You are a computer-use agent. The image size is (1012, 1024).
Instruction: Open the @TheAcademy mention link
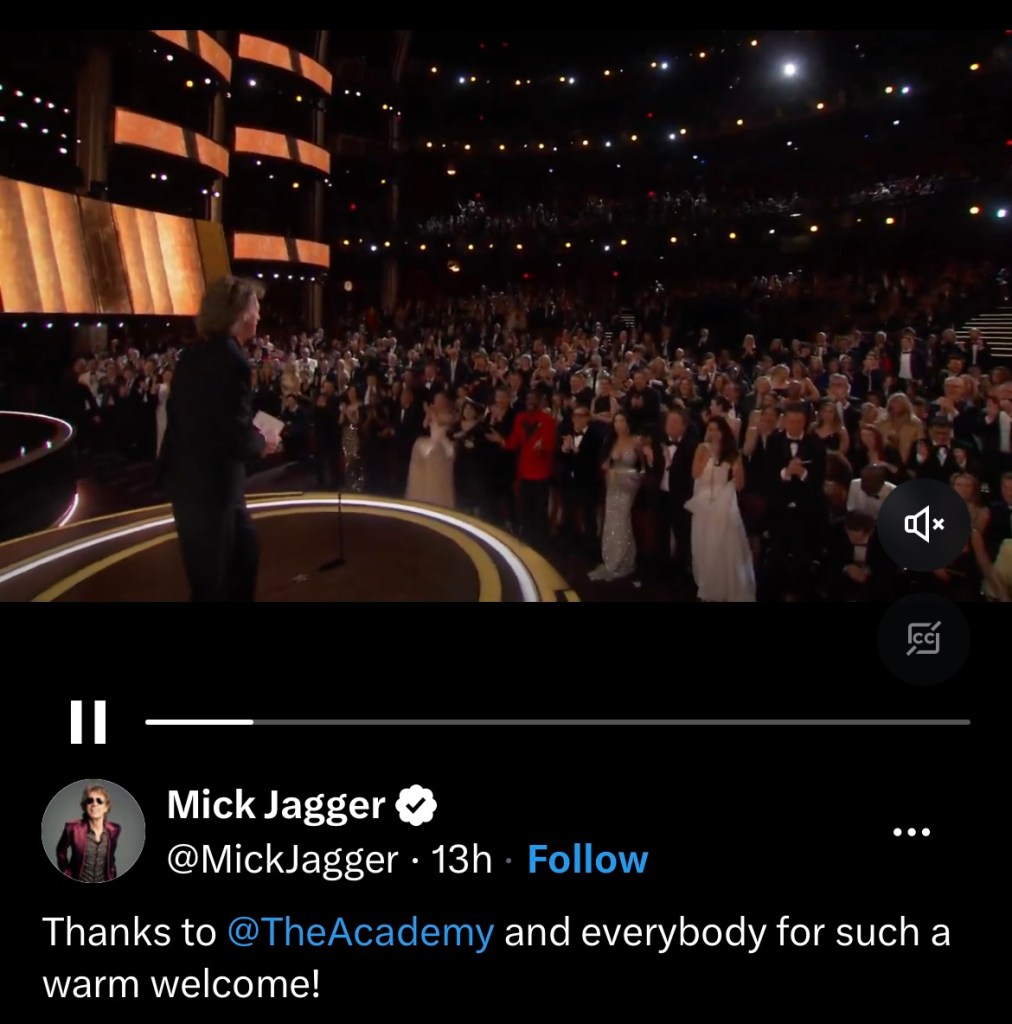click(360, 932)
